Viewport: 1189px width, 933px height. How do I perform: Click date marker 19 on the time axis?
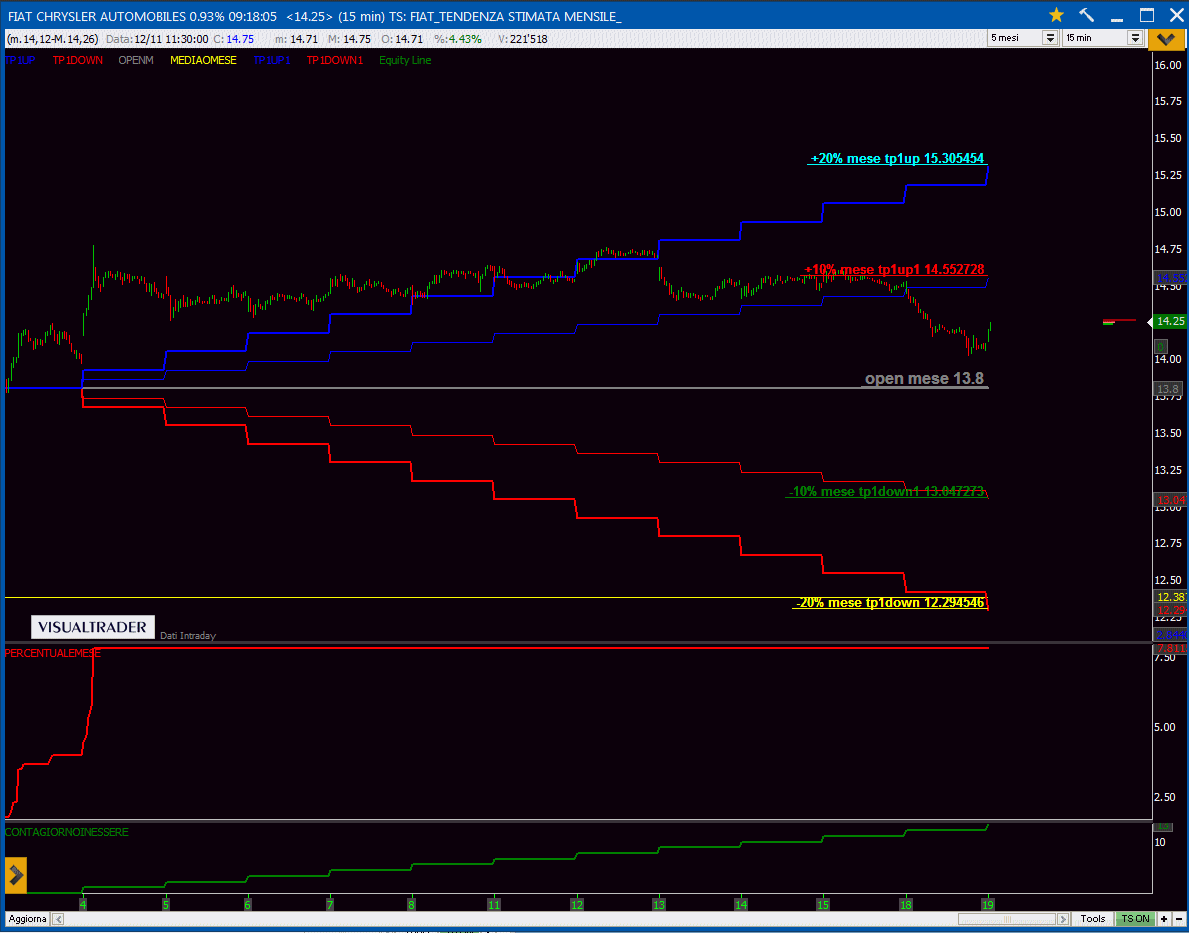coord(987,905)
